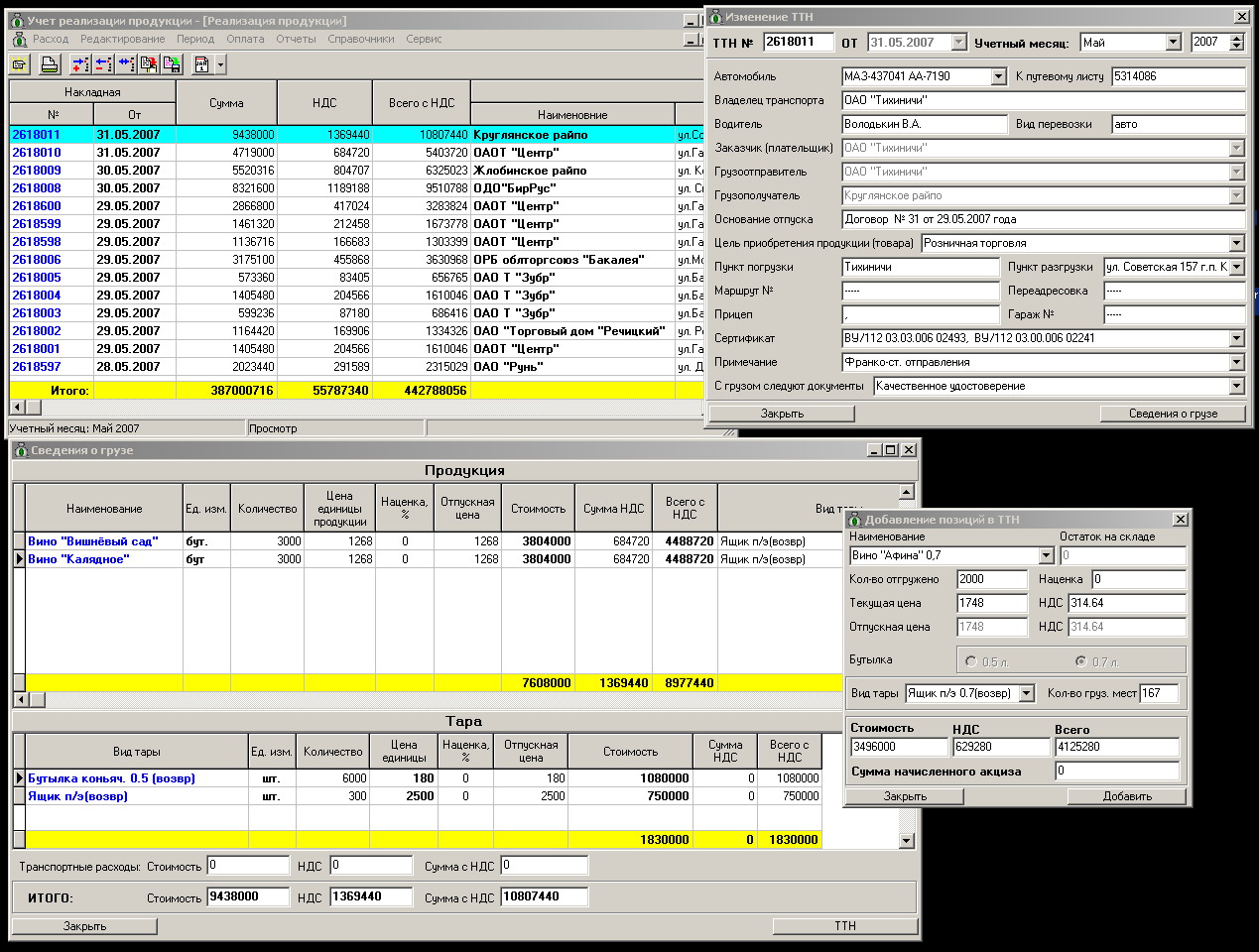This screenshot has height=952, width=1259.
Task: Click the remove row (minus arrow) icon
Action: [x=103, y=65]
